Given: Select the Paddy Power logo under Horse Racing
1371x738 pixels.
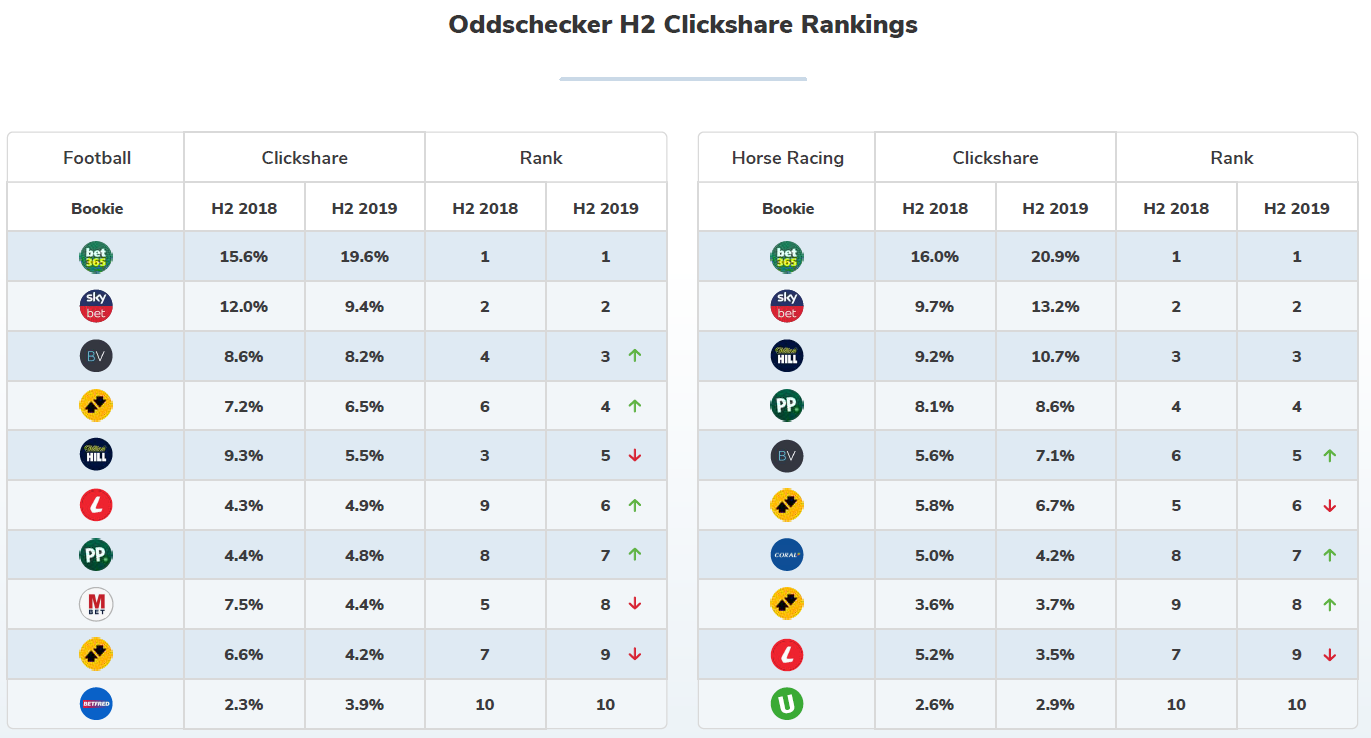Looking at the screenshot, I should pos(787,406).
